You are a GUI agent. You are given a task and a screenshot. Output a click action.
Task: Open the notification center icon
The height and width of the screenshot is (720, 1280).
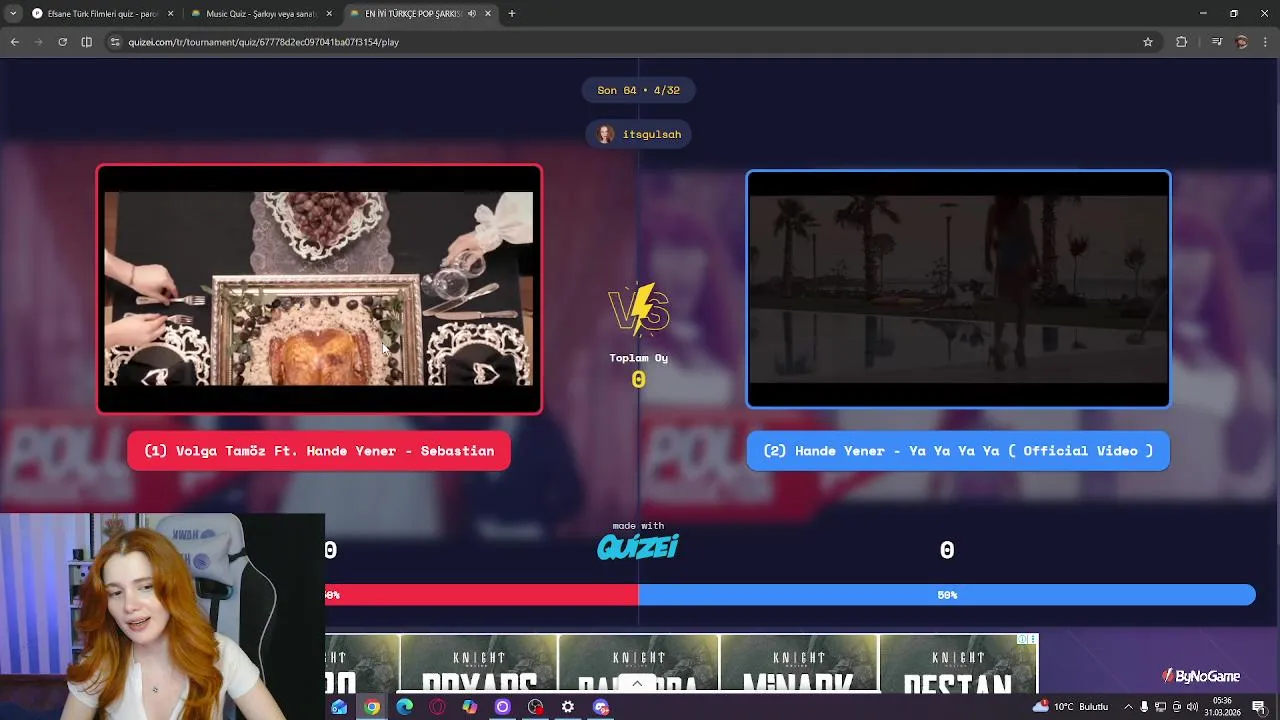[1259, 707]
